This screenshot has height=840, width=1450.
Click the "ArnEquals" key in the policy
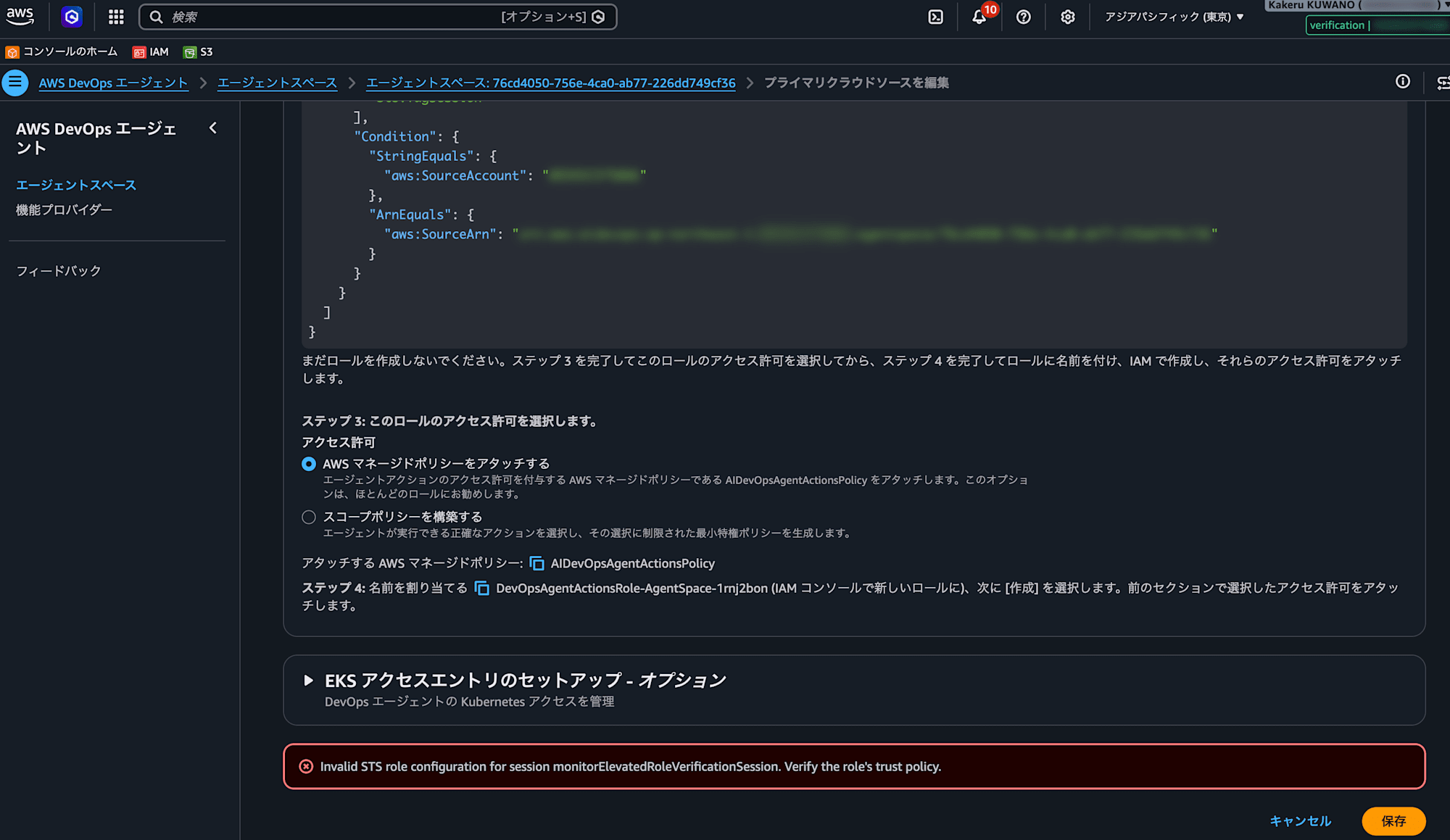(x=410, y=215)
